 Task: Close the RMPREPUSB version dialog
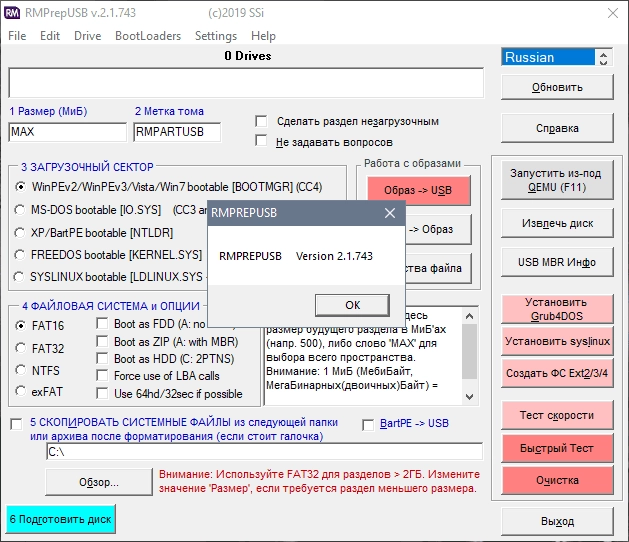click(x=390, y=213)
